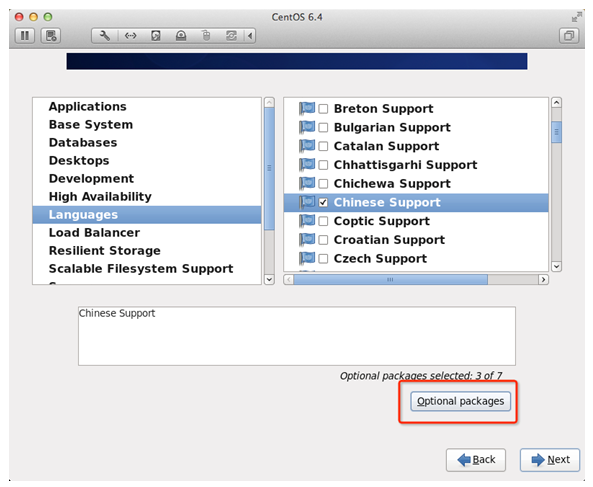Open the wrench settings icon
The image size is (593, 487).
[x=105, y=36]
